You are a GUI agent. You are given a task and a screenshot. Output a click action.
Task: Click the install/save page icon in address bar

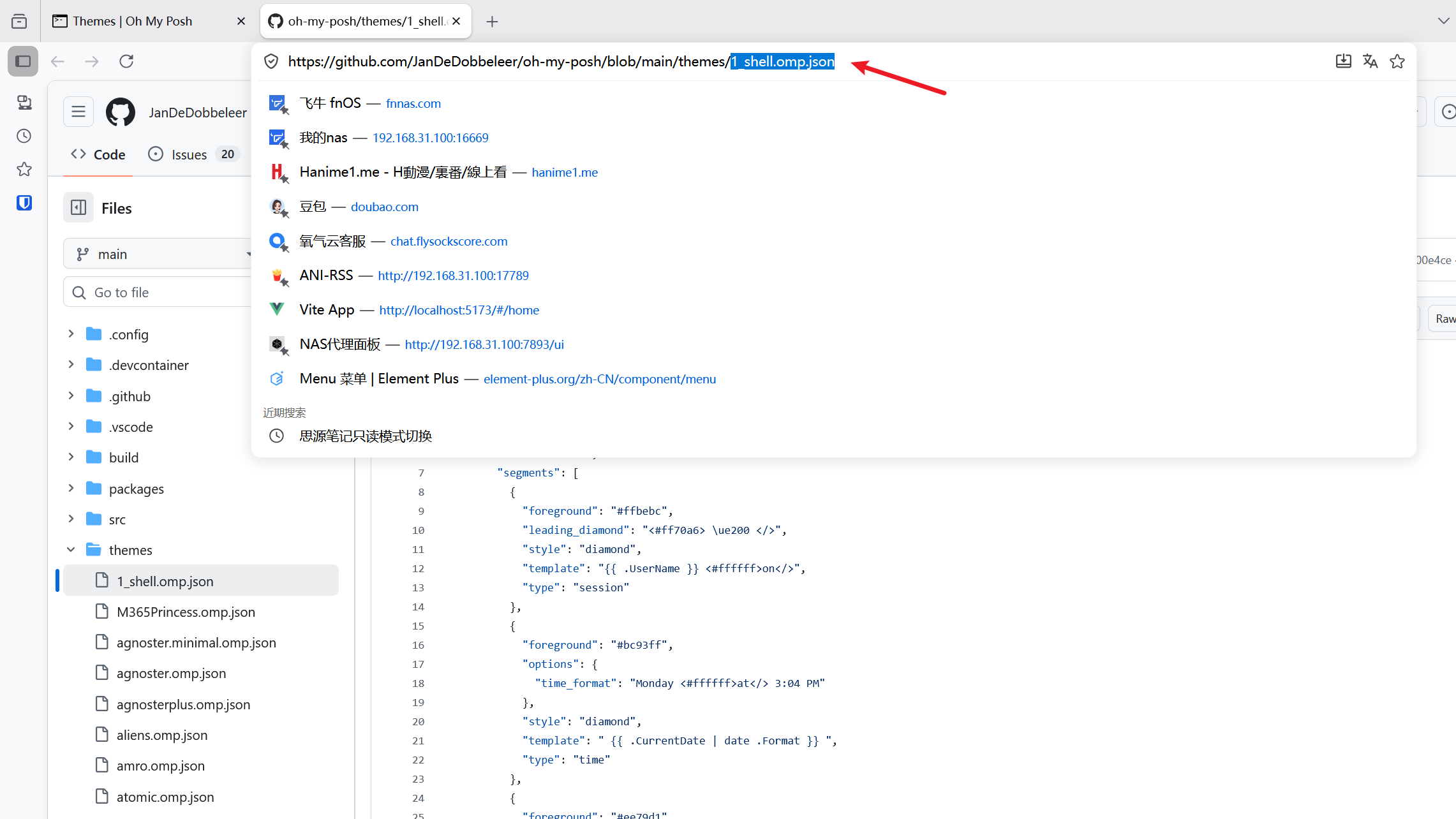coord(1343,61)
